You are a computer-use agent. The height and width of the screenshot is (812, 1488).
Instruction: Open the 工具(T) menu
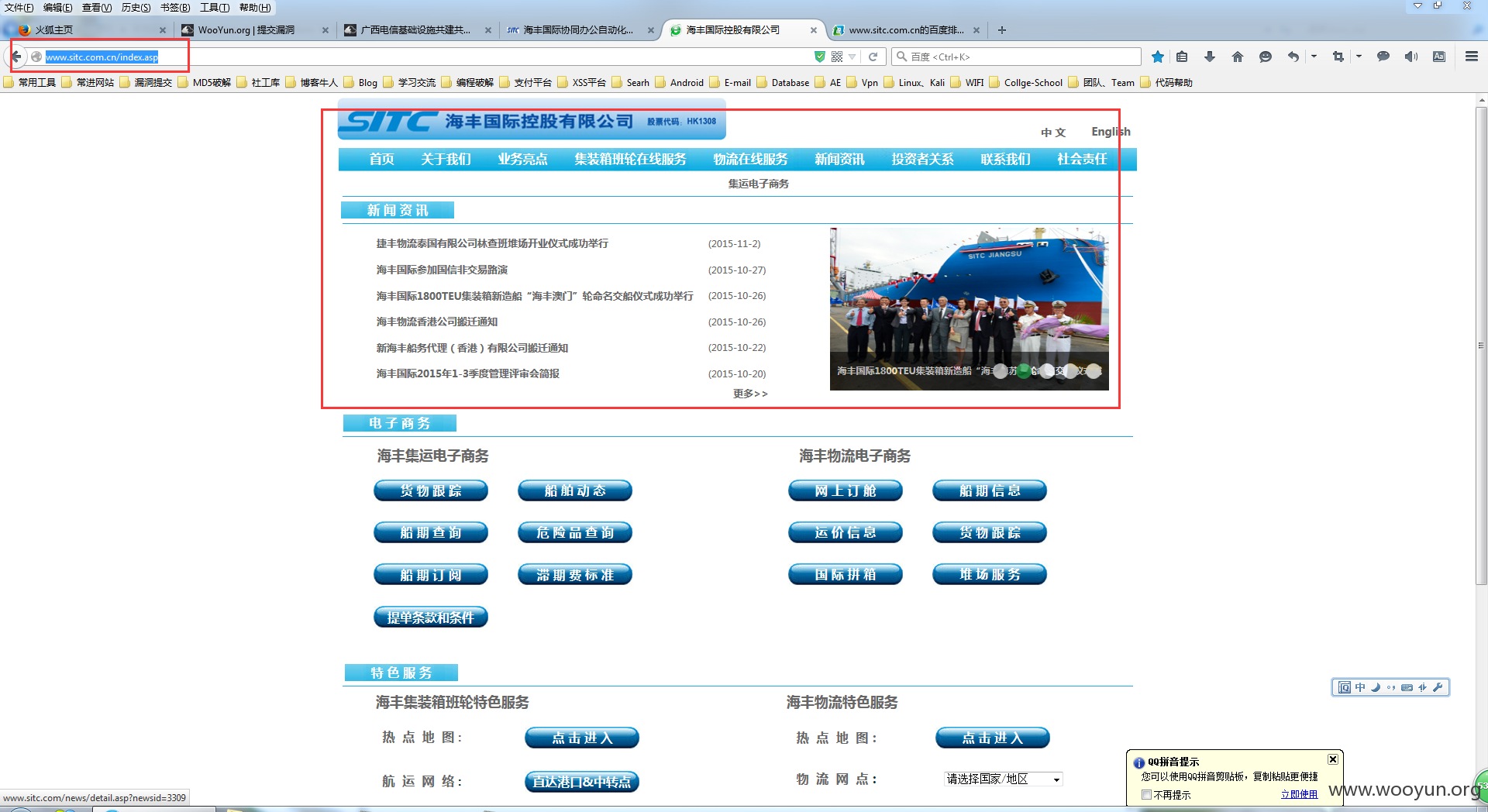(x=215, y=8)
